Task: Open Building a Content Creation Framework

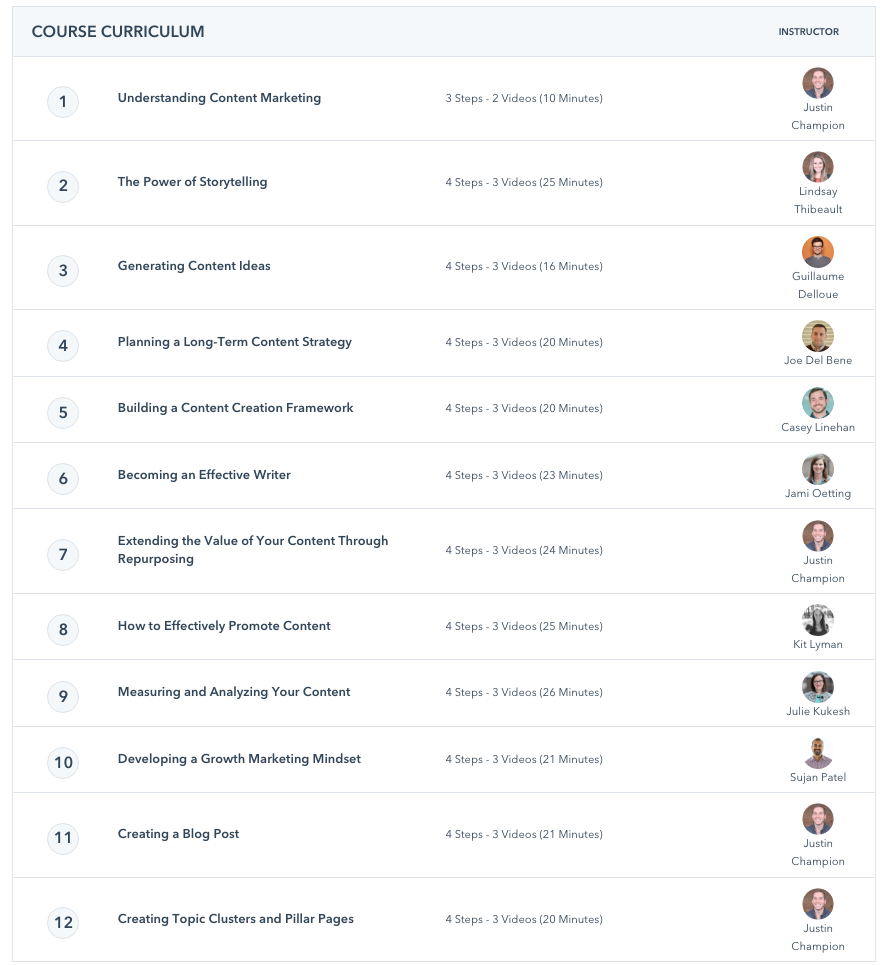Action: tap(236, 408)
